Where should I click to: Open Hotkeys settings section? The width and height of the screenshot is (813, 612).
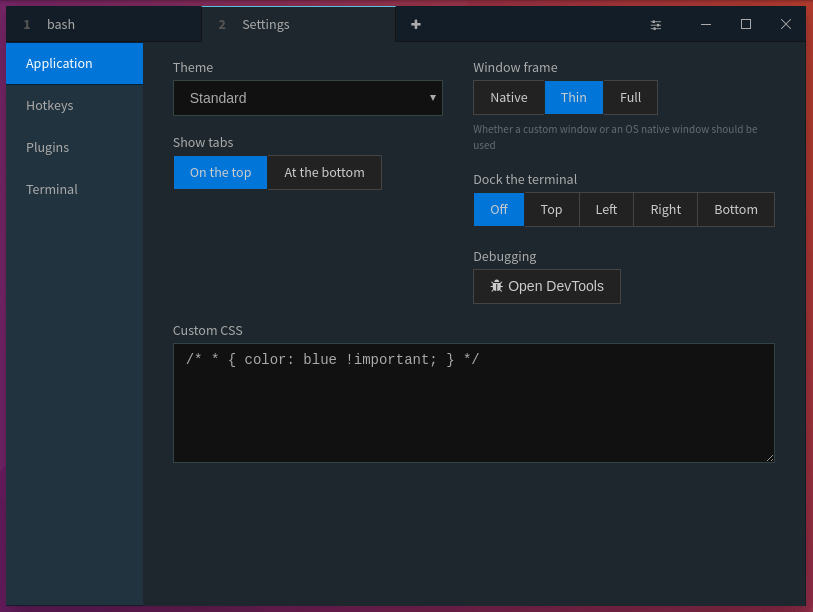pyautogui.click(x=74, y=105)
